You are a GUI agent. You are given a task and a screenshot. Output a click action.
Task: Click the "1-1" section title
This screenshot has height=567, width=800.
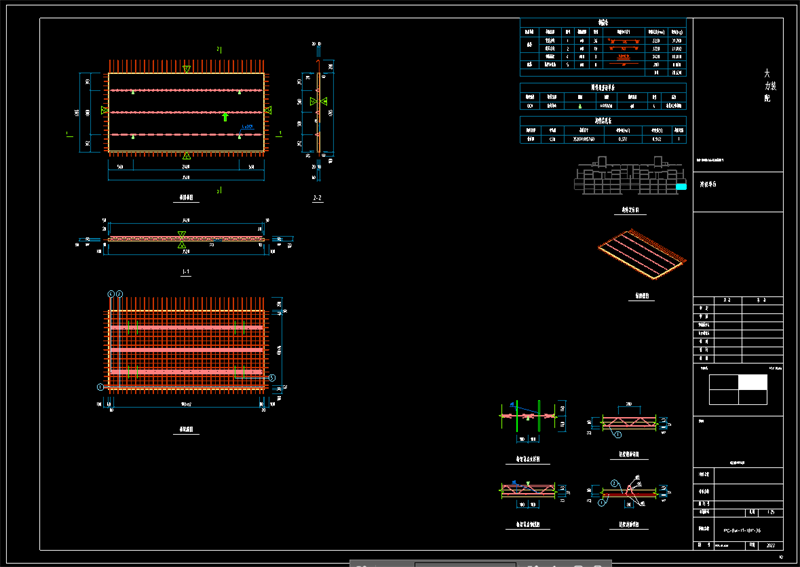(186, 272)
